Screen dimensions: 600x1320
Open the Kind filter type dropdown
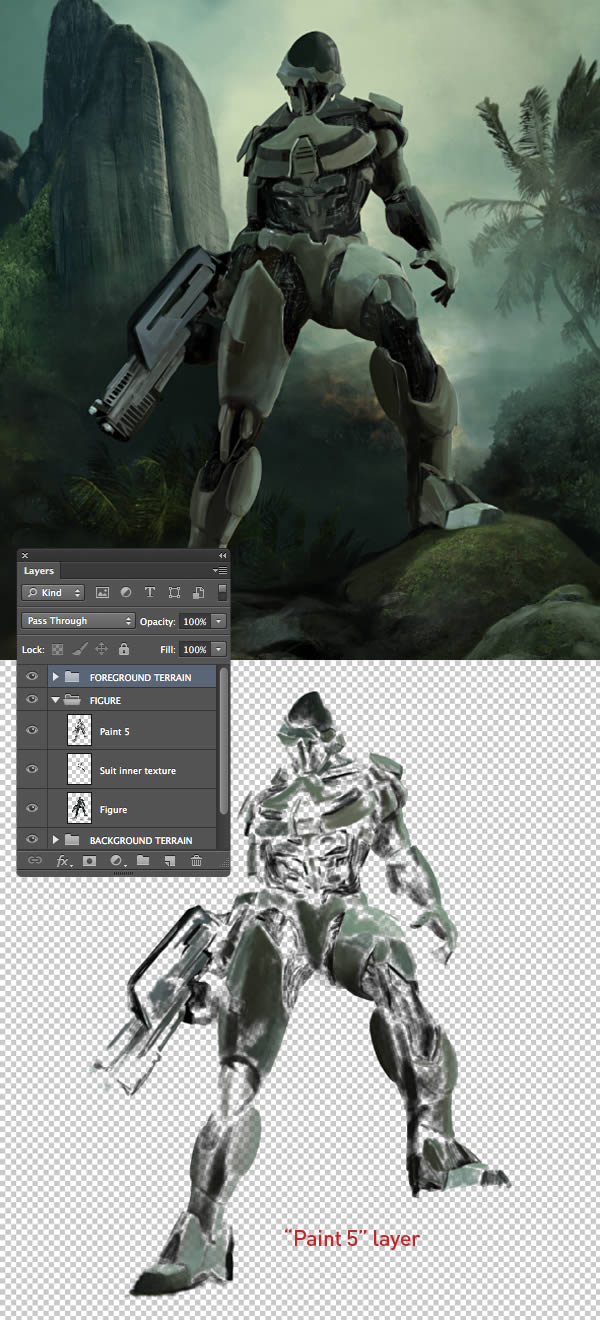[x=53, y=593]
